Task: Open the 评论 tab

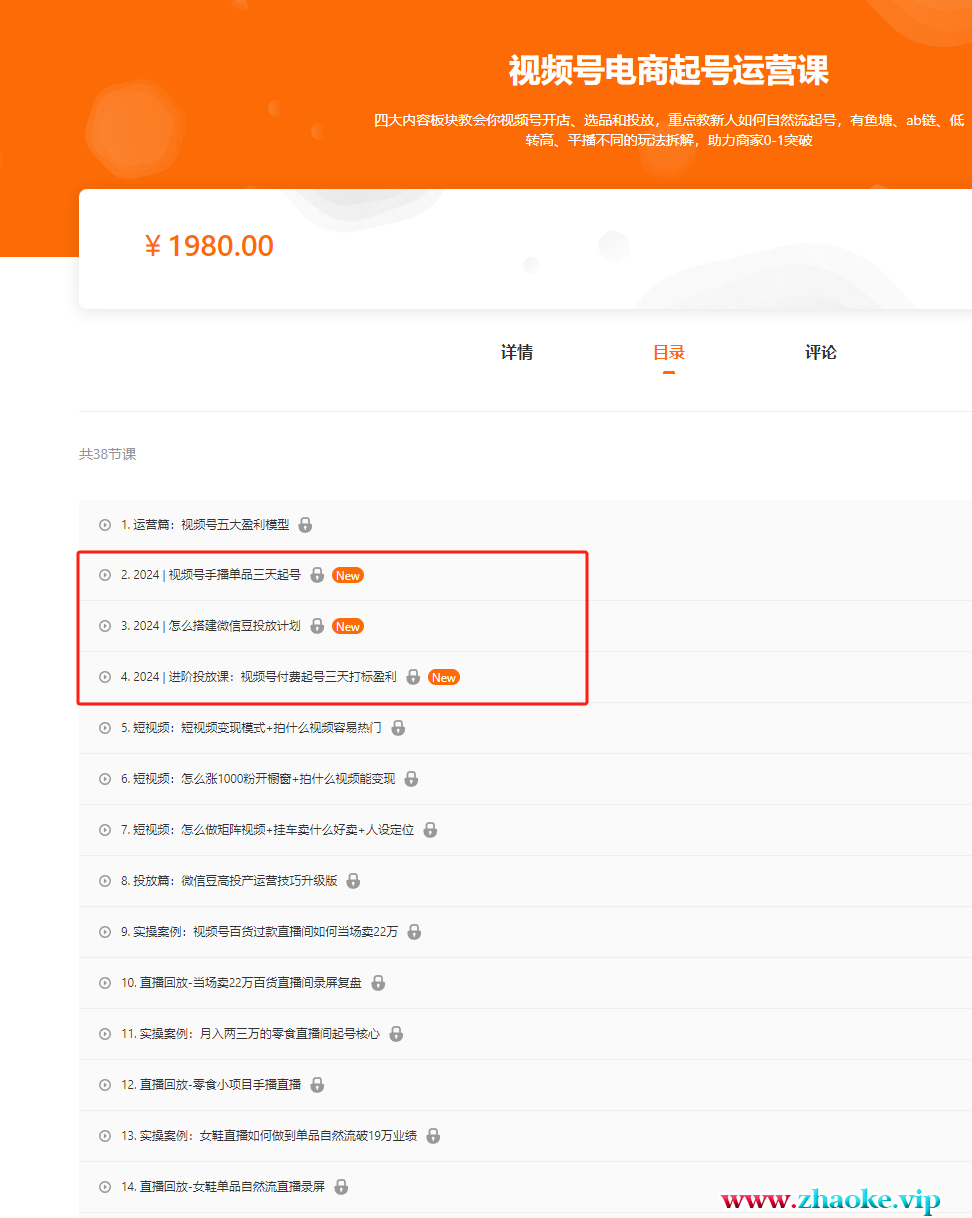Action: pos(821,353)
